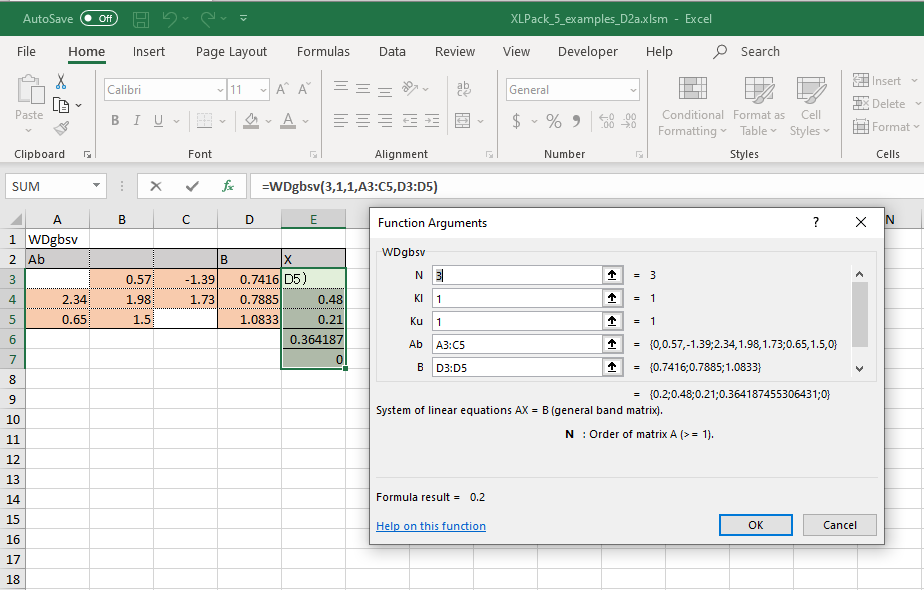
Task: Click OK in Function Arguments dialog
Action: click(x=755, y=525)
